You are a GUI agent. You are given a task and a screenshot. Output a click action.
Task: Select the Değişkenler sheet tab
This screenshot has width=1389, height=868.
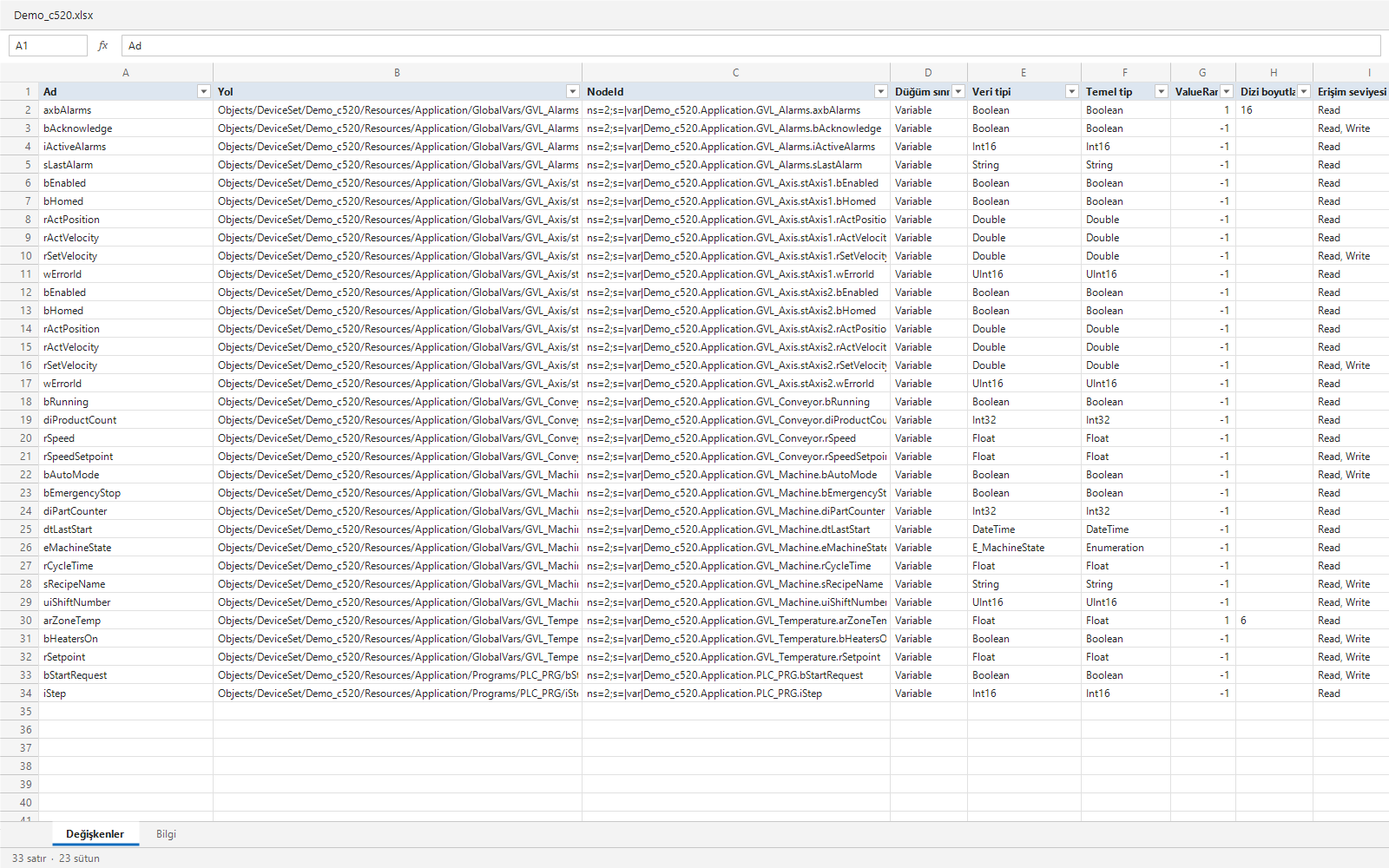coord(95,834)
